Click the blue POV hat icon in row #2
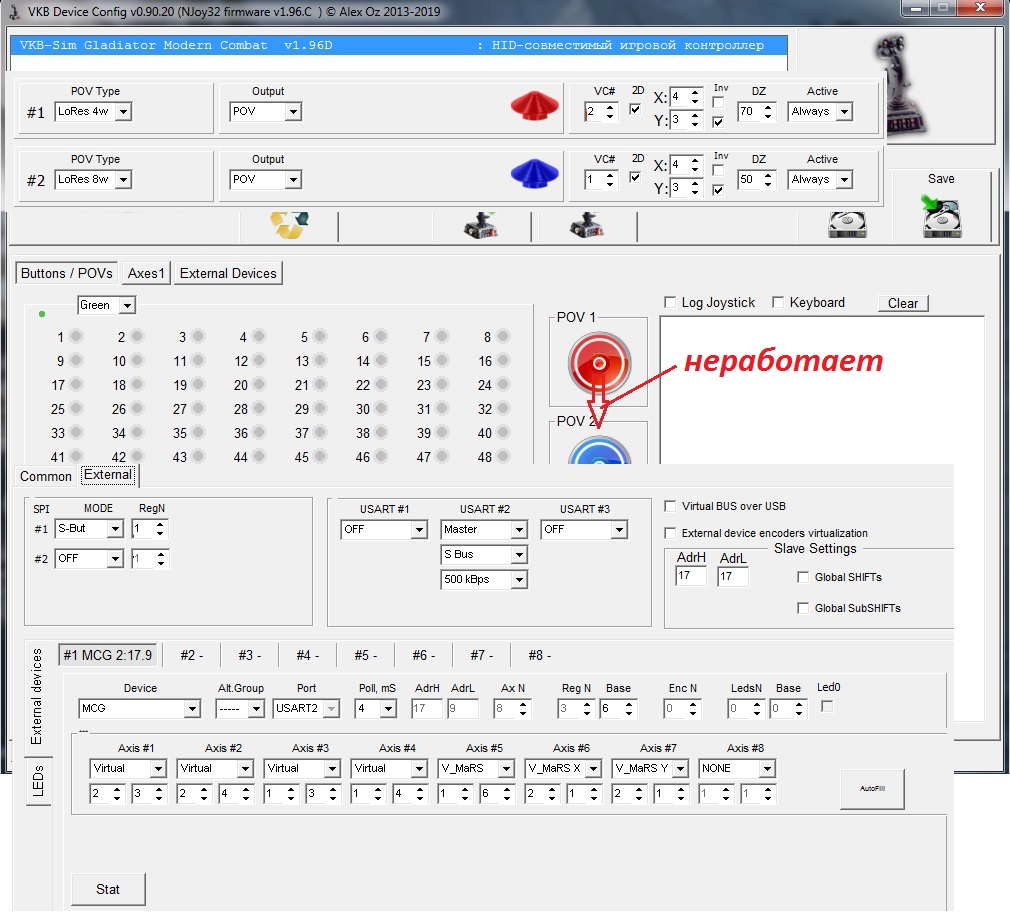This screenshot has width=1010, height=917. (x=535, y=173)
